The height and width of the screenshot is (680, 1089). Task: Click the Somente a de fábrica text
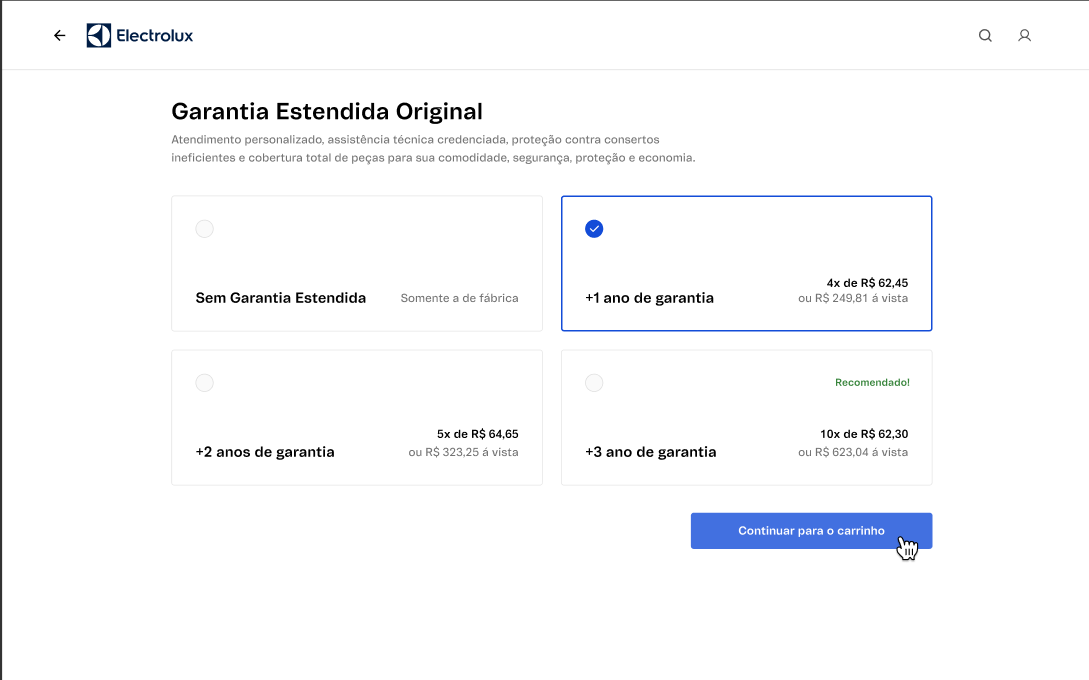[459, 298]
